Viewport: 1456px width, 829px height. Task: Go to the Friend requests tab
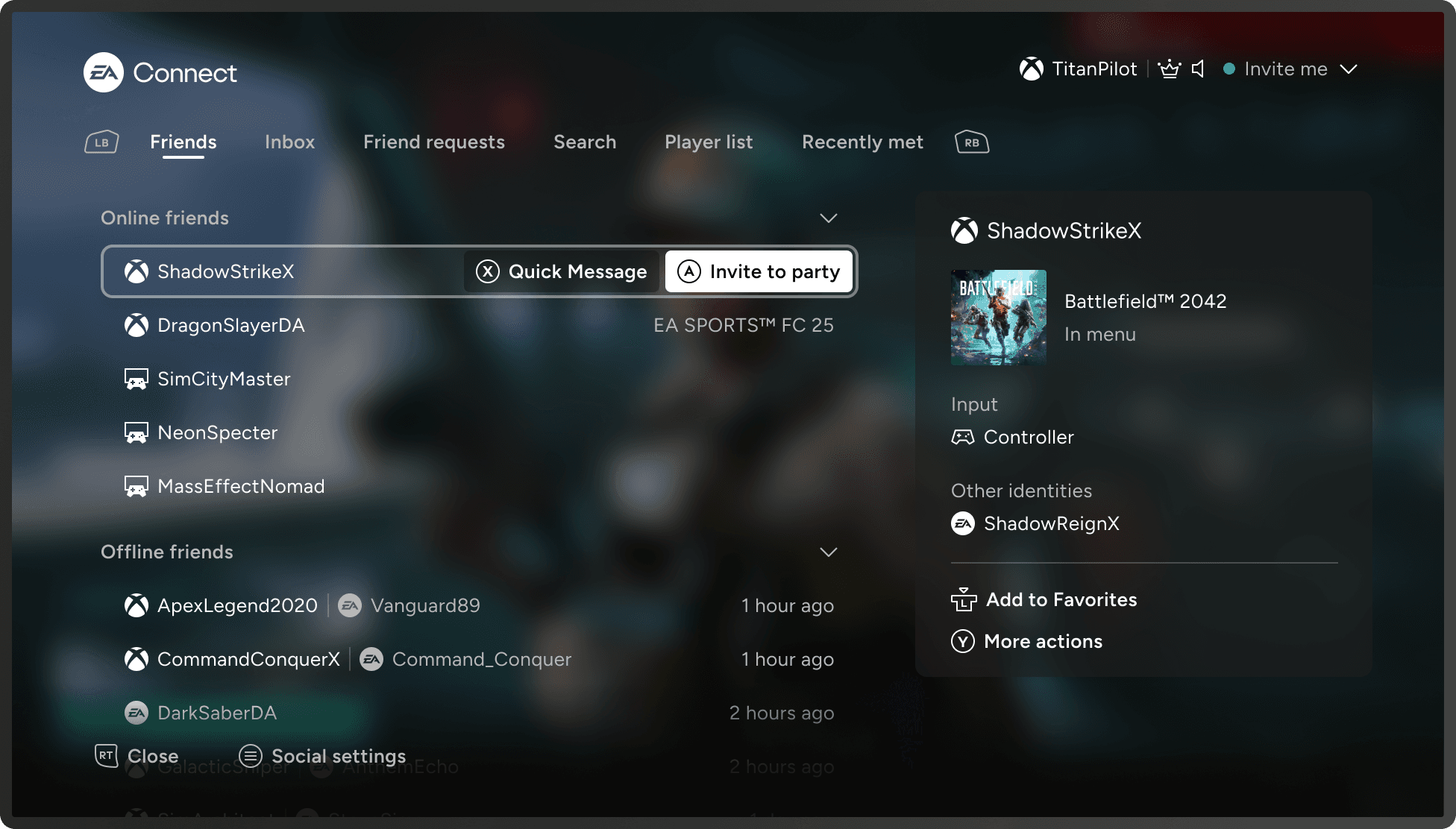434,142
